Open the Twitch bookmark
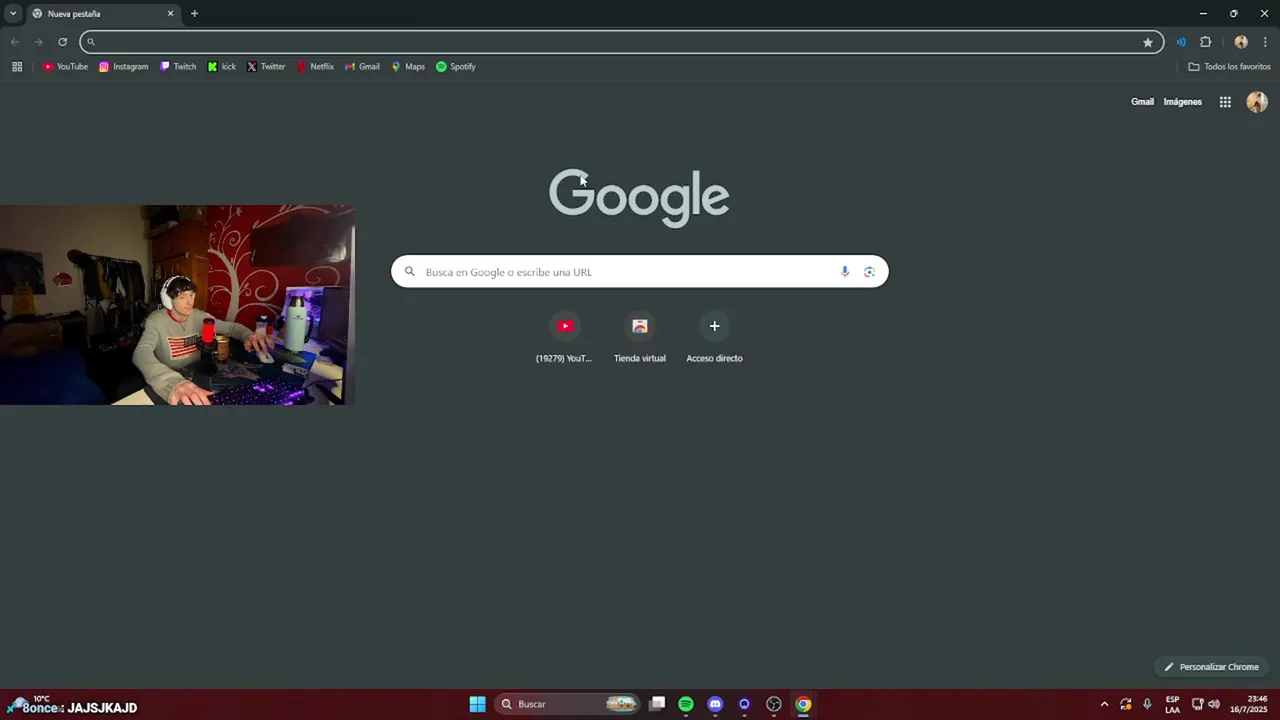Viewport: 1280px width, 720px height. tap(178, 67)
